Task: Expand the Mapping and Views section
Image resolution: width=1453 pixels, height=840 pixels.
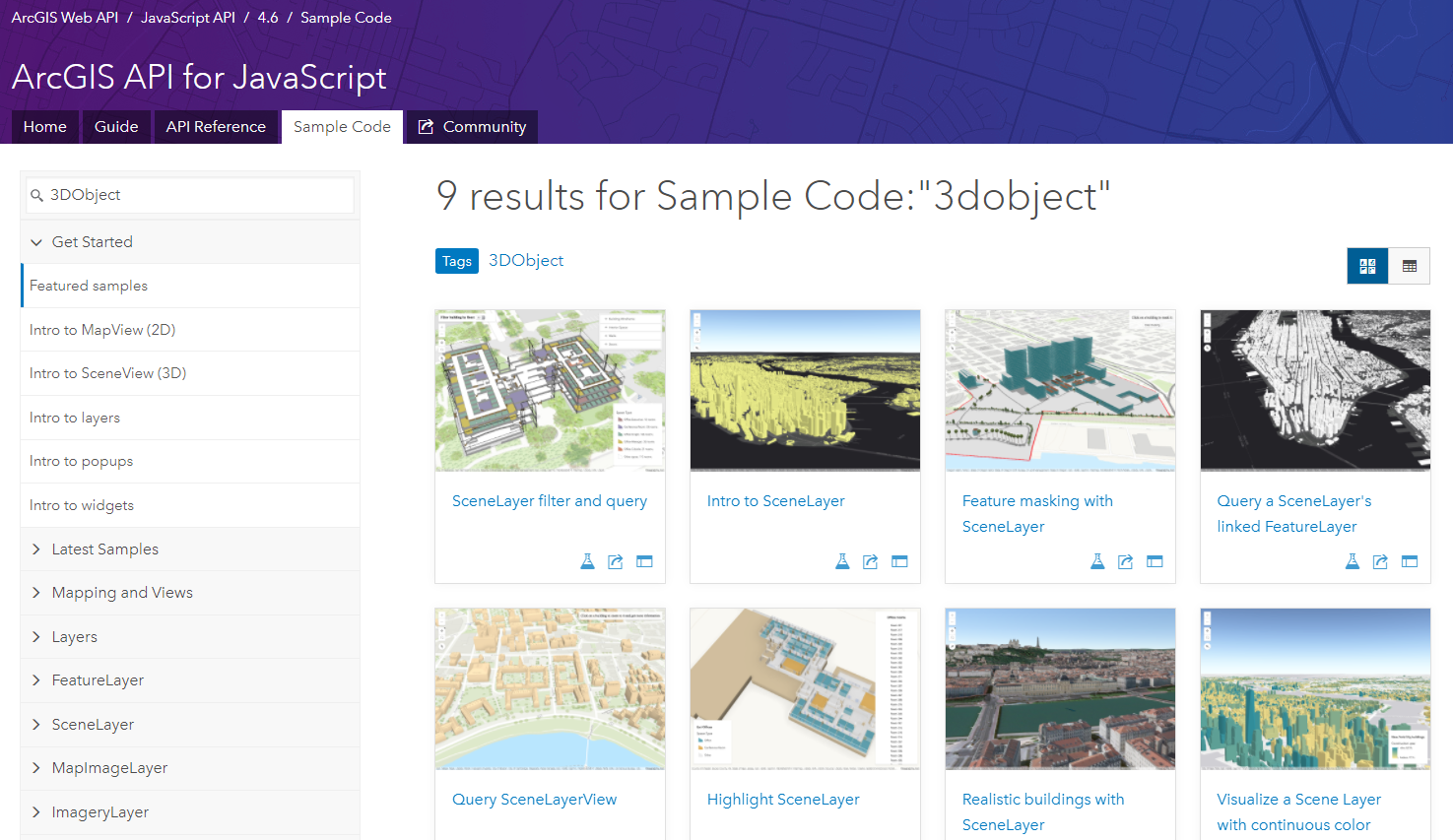Action: tap(36, 593)
